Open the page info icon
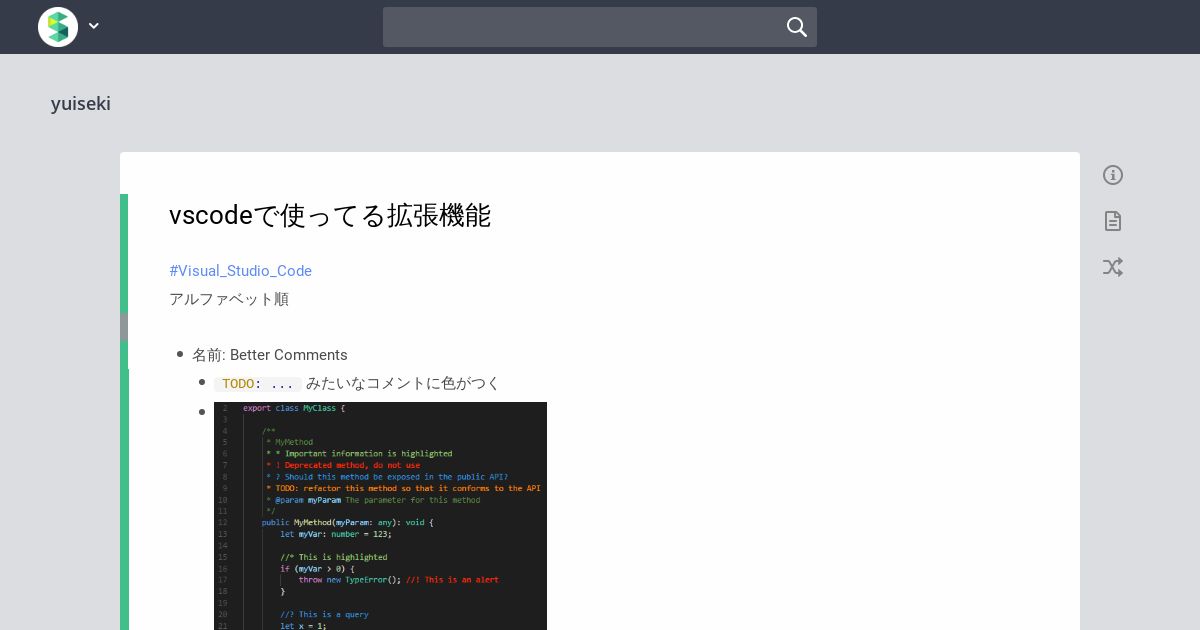 pyautogui.click(x=1113, y=175)
